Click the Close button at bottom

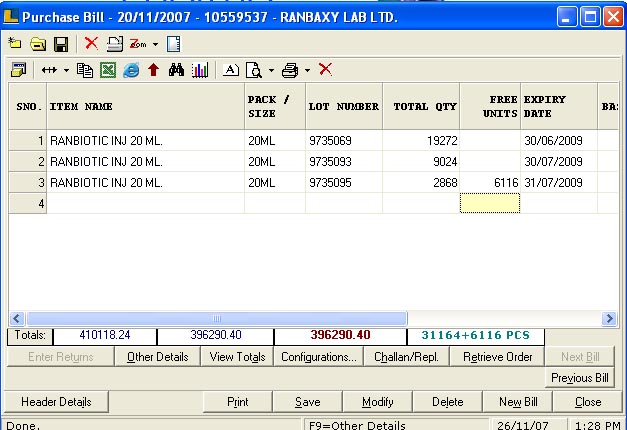[588, 402]
